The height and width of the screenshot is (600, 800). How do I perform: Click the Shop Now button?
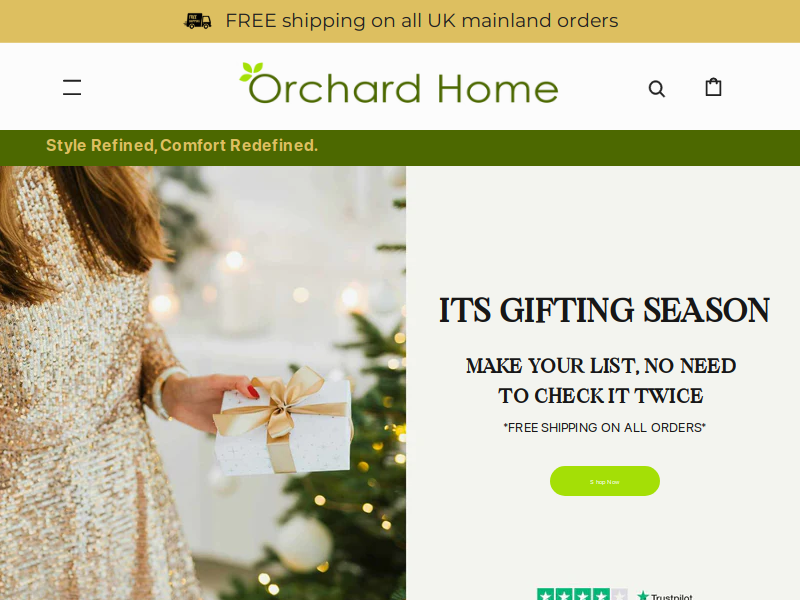(x=605, y=481)
